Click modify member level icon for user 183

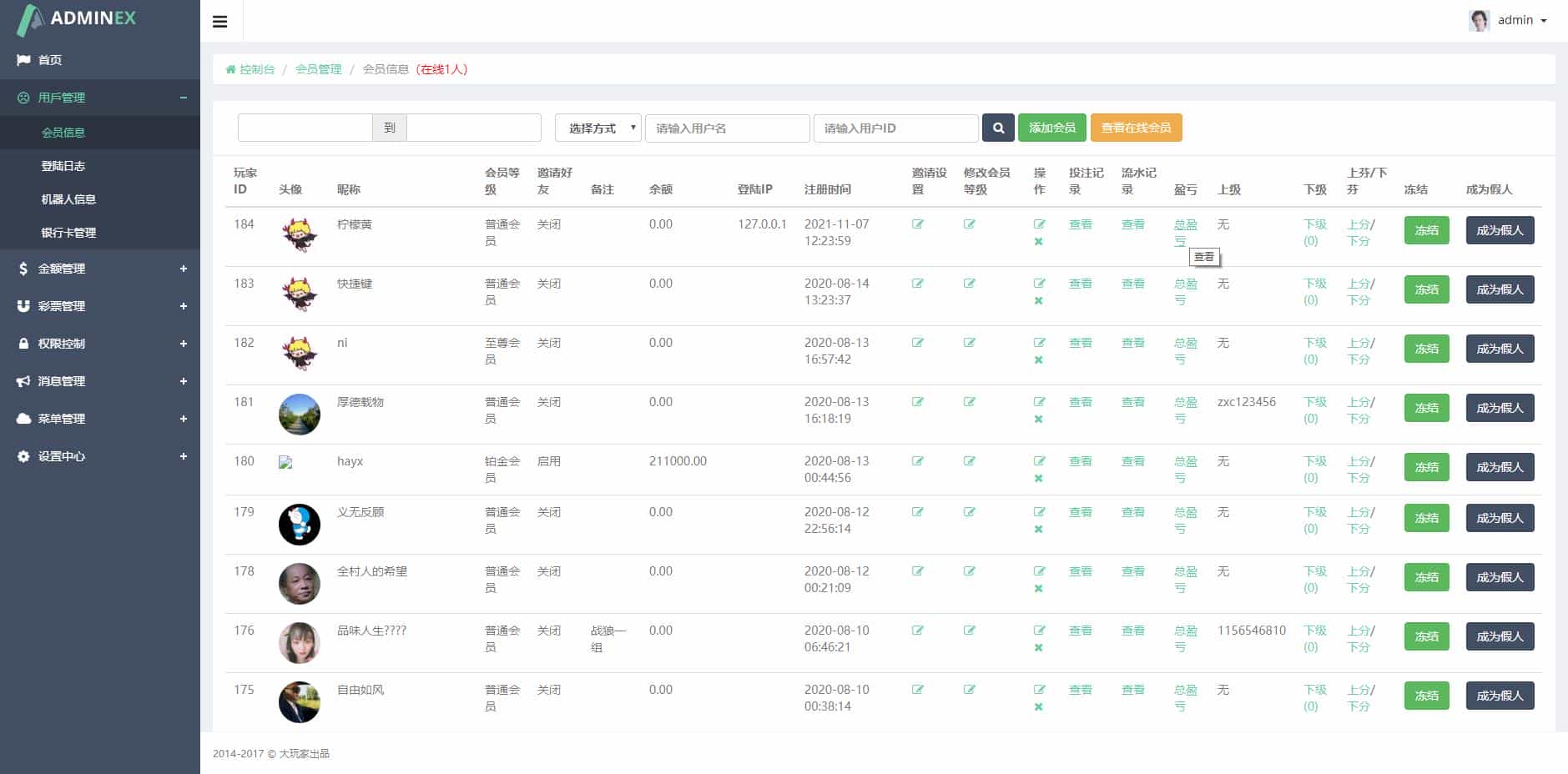coord(970,284)
